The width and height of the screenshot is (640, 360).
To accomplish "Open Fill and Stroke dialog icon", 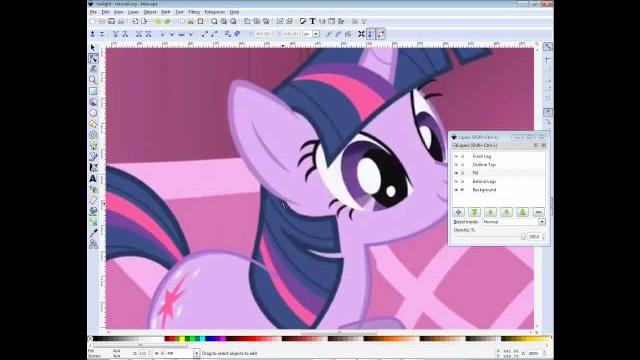I will pos(302,21).
